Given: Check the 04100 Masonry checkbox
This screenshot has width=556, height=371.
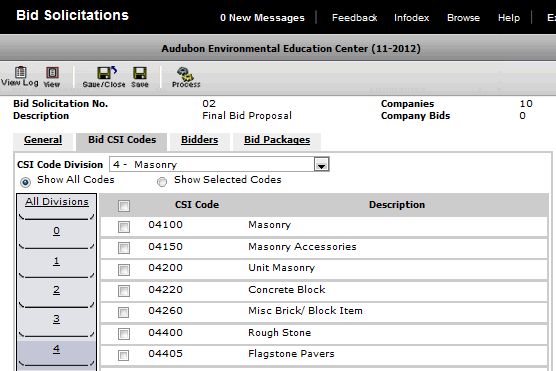Looking at the screenshot, I should click(x=124, y=227).
